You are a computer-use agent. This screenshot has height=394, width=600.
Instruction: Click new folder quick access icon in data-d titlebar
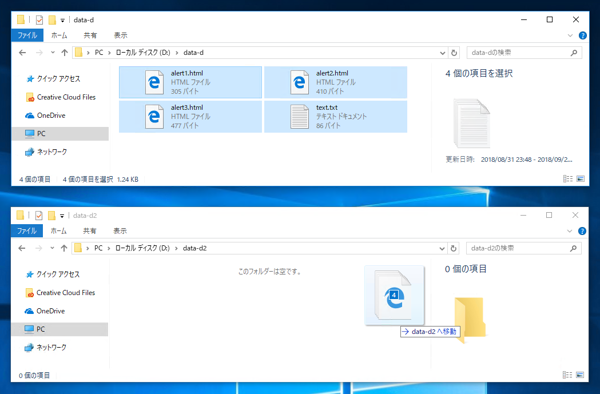pos(52,20)
